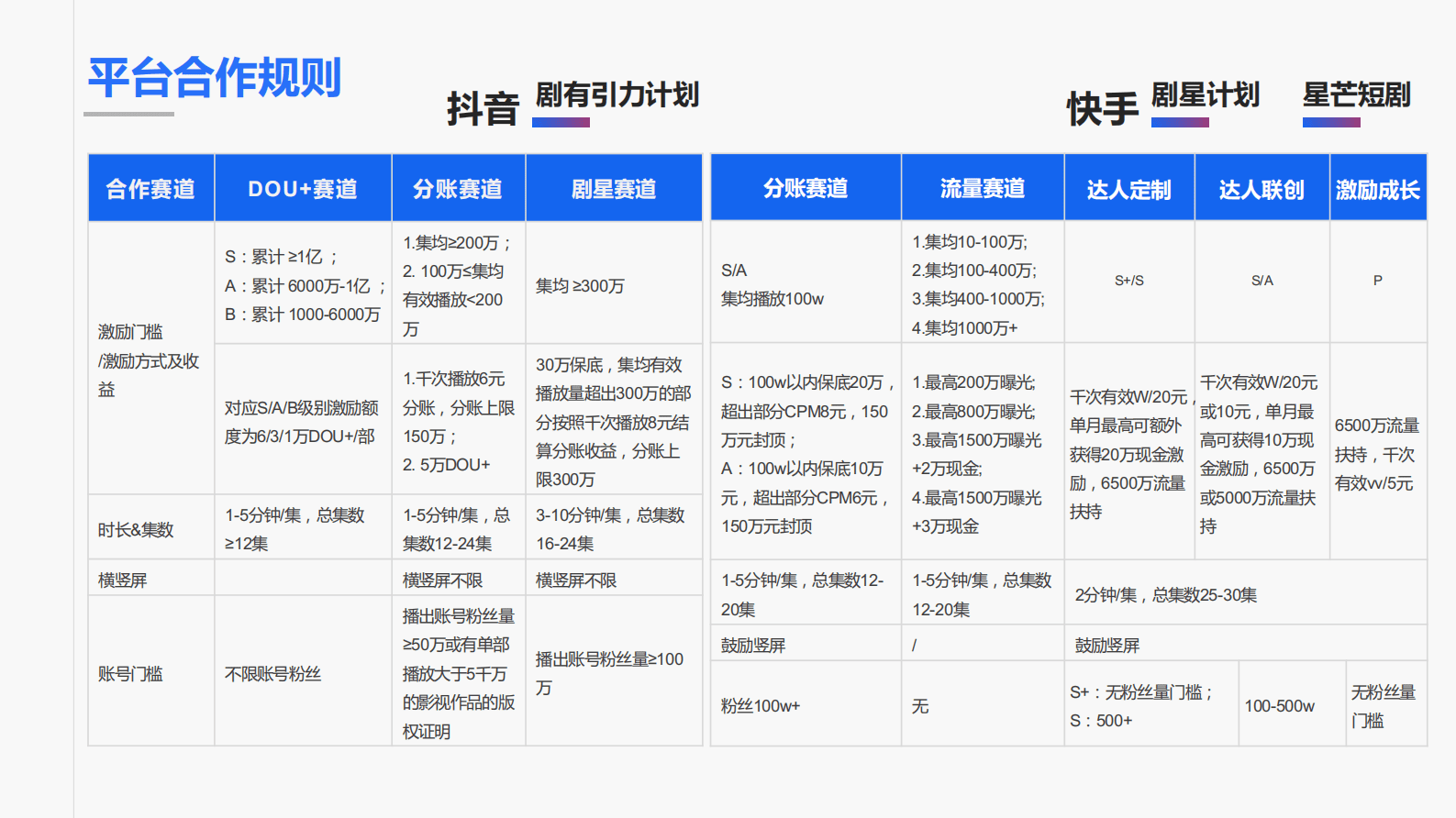The height and width of the screenshot is (818, 1456).
Task: Click 鼓励竖屏 under Kuaishou 分账赛道 column
Action: click(806, 645)
